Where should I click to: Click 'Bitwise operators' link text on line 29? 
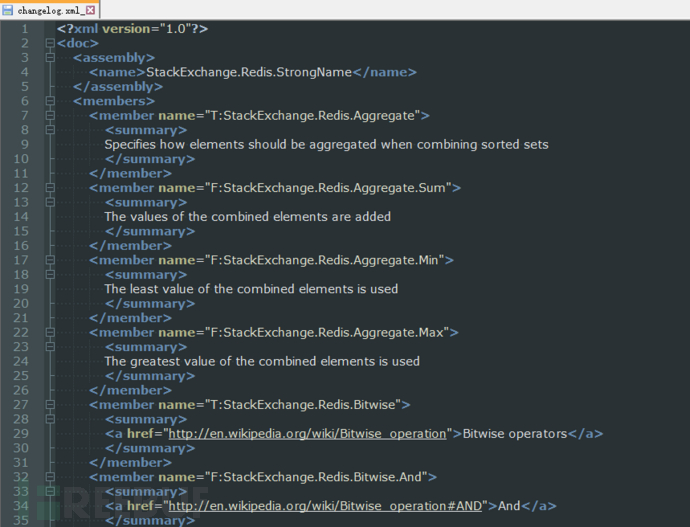point(515,434)
